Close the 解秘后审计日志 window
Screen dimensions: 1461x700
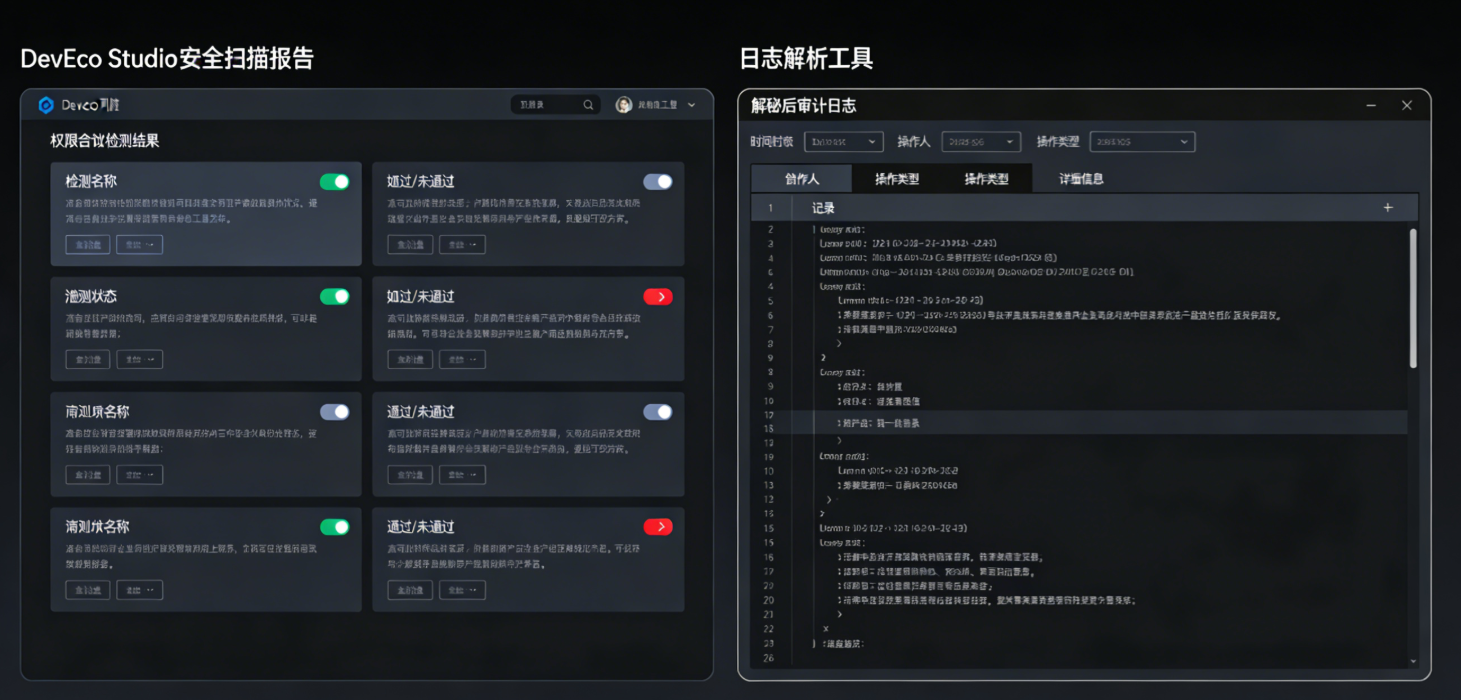(1407, 105)
